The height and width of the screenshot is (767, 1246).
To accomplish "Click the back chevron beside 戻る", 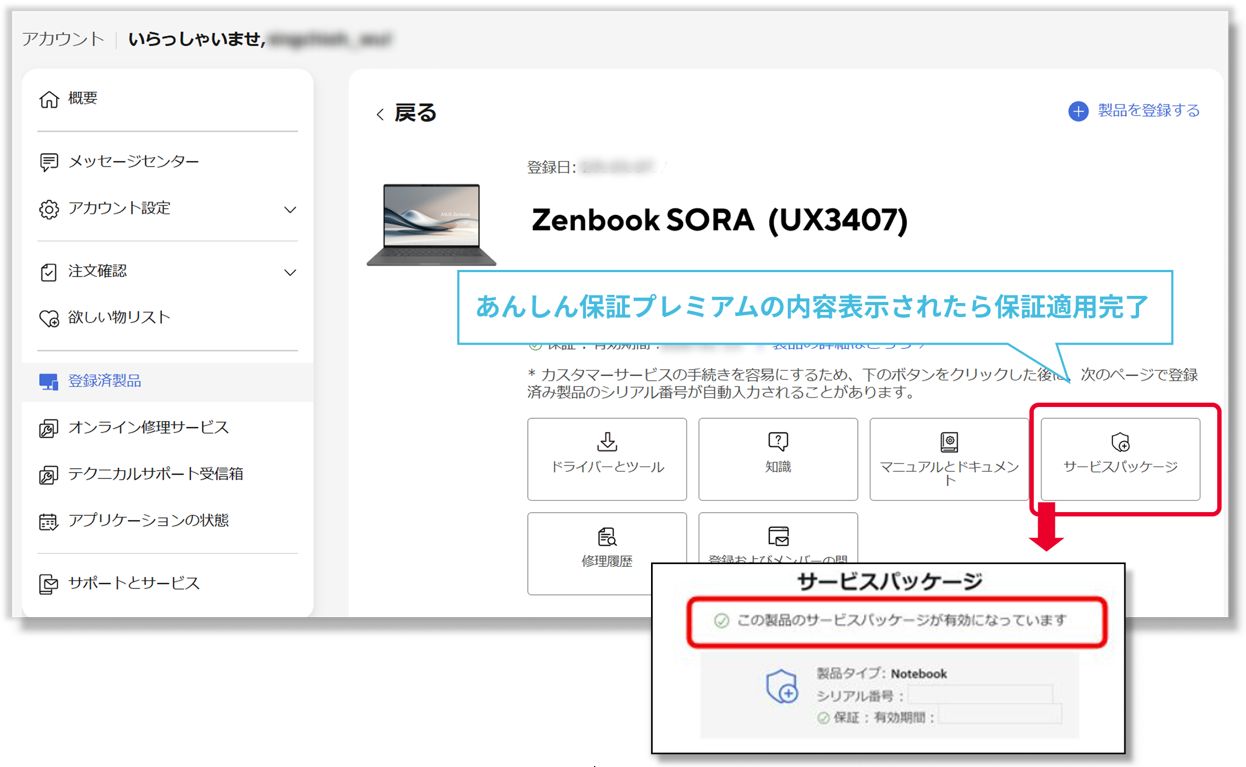I will (380, 114).
